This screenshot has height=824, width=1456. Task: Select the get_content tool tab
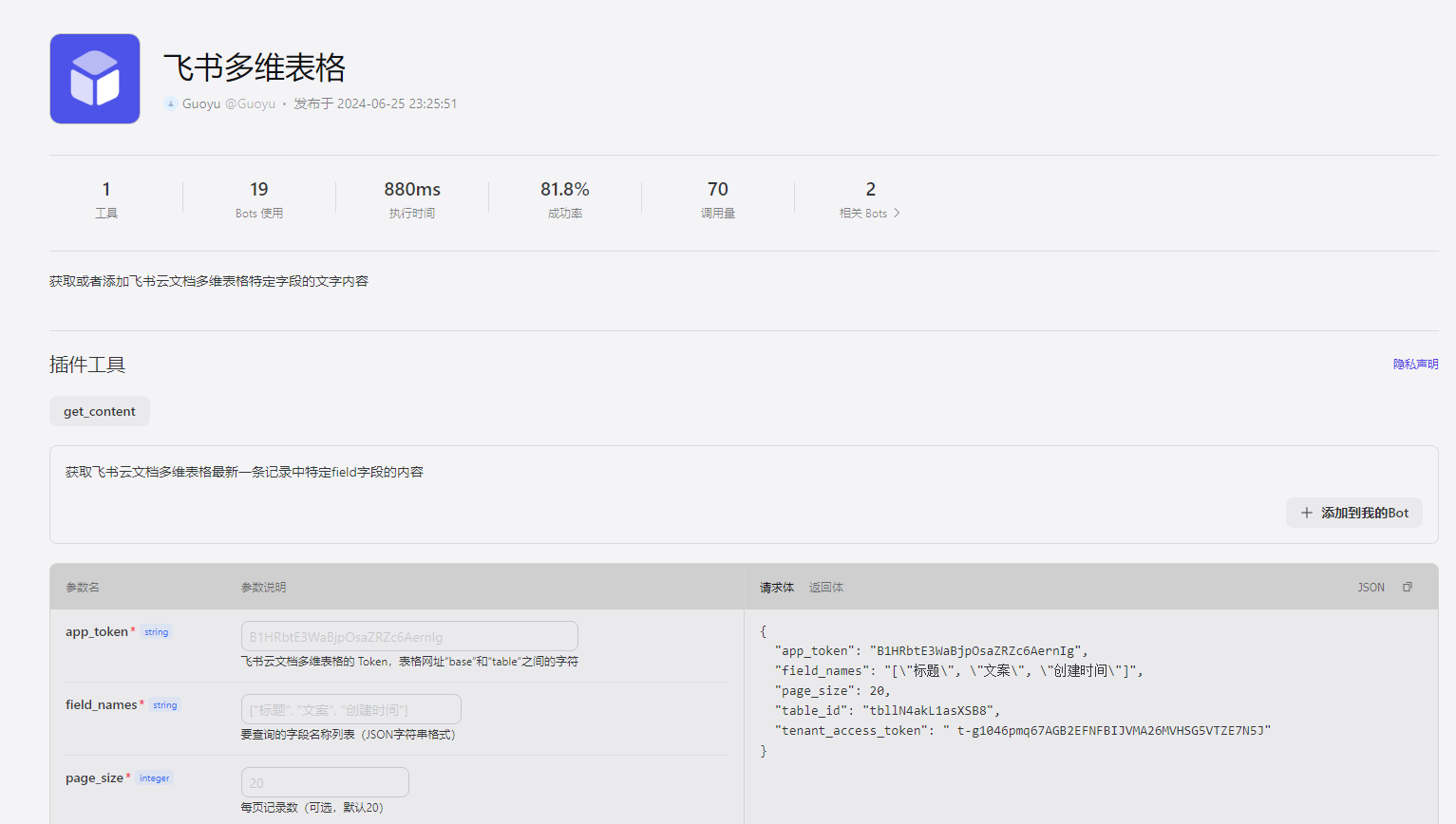pos(100,411)
